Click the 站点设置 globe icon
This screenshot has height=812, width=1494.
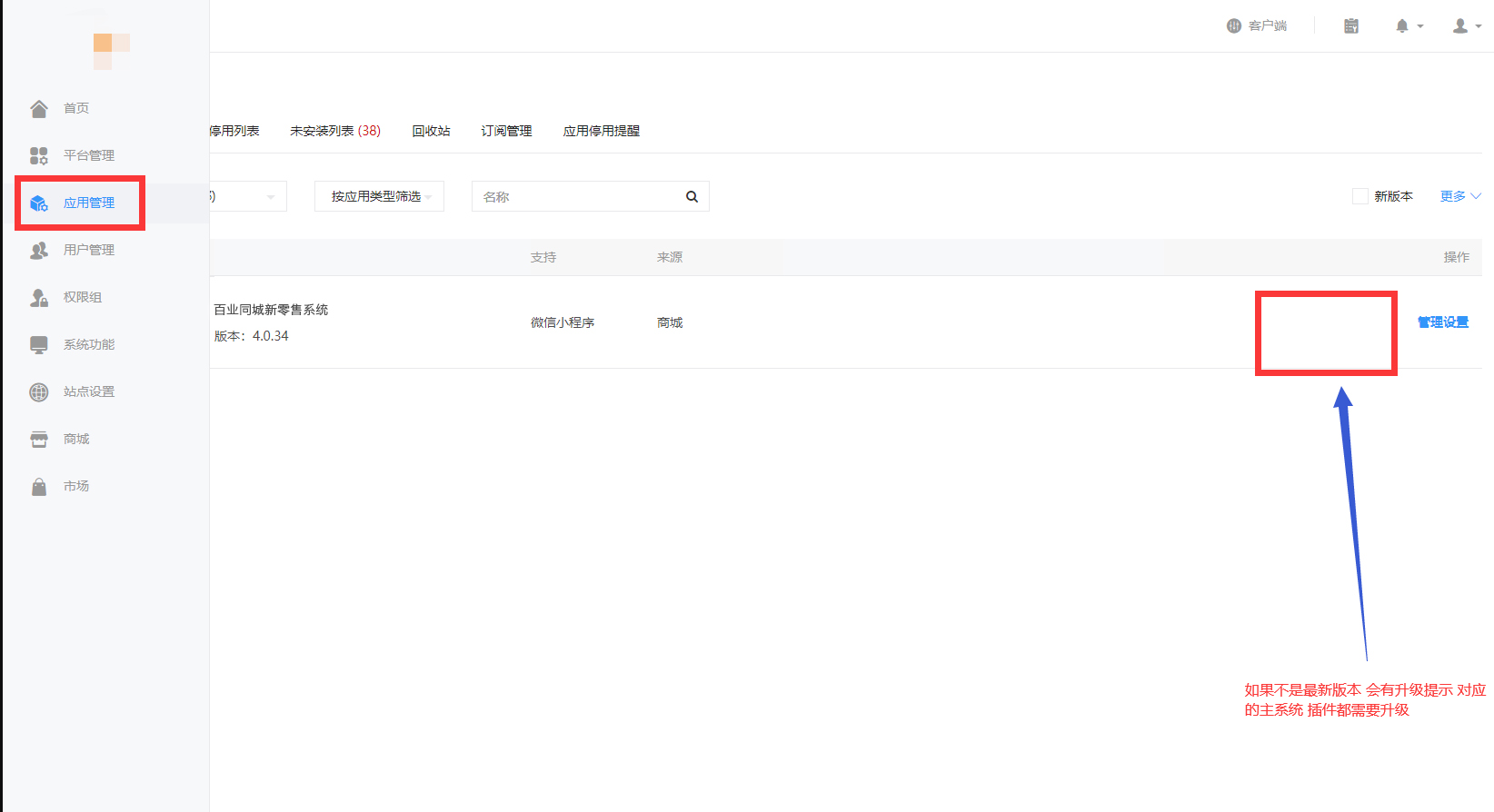click(39, 392)
